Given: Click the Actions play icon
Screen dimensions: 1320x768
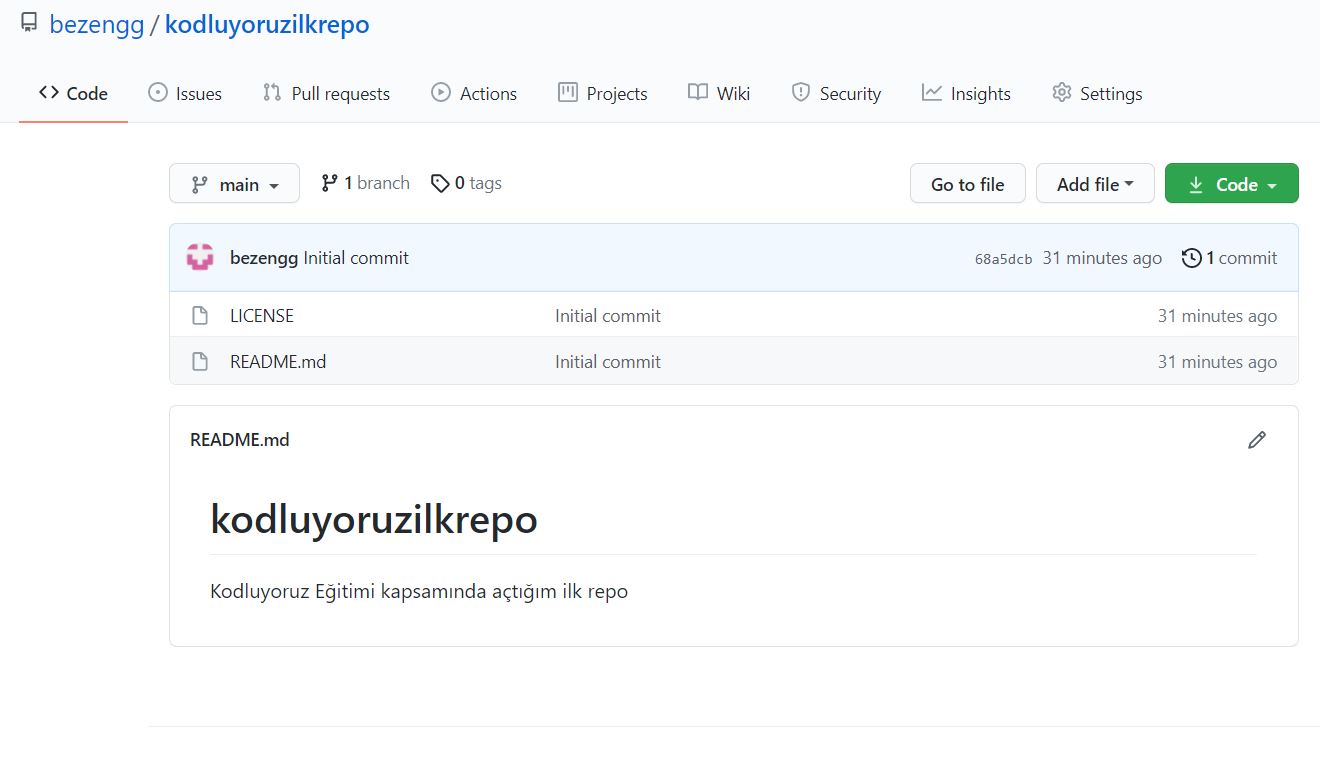Looking at the screenshot, I should click(441, 93).
